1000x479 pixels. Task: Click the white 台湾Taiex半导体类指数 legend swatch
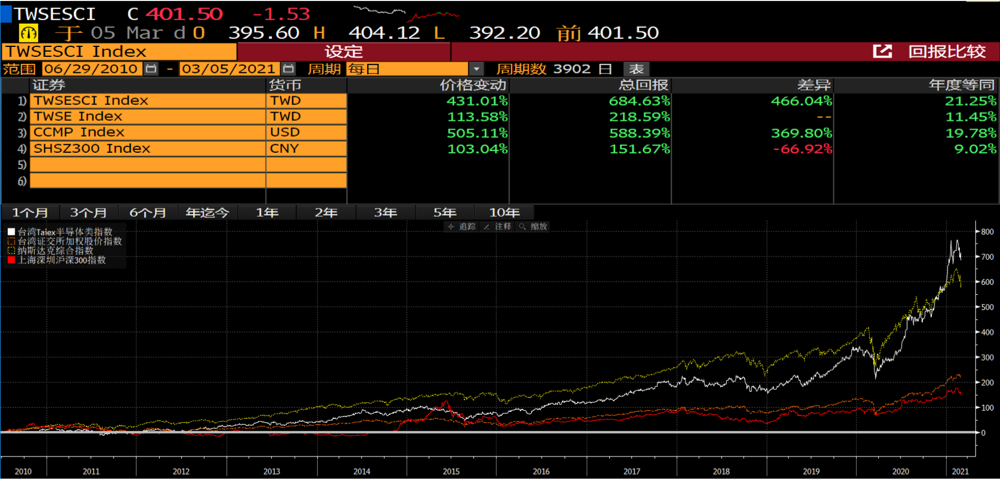tap(11, 232)
